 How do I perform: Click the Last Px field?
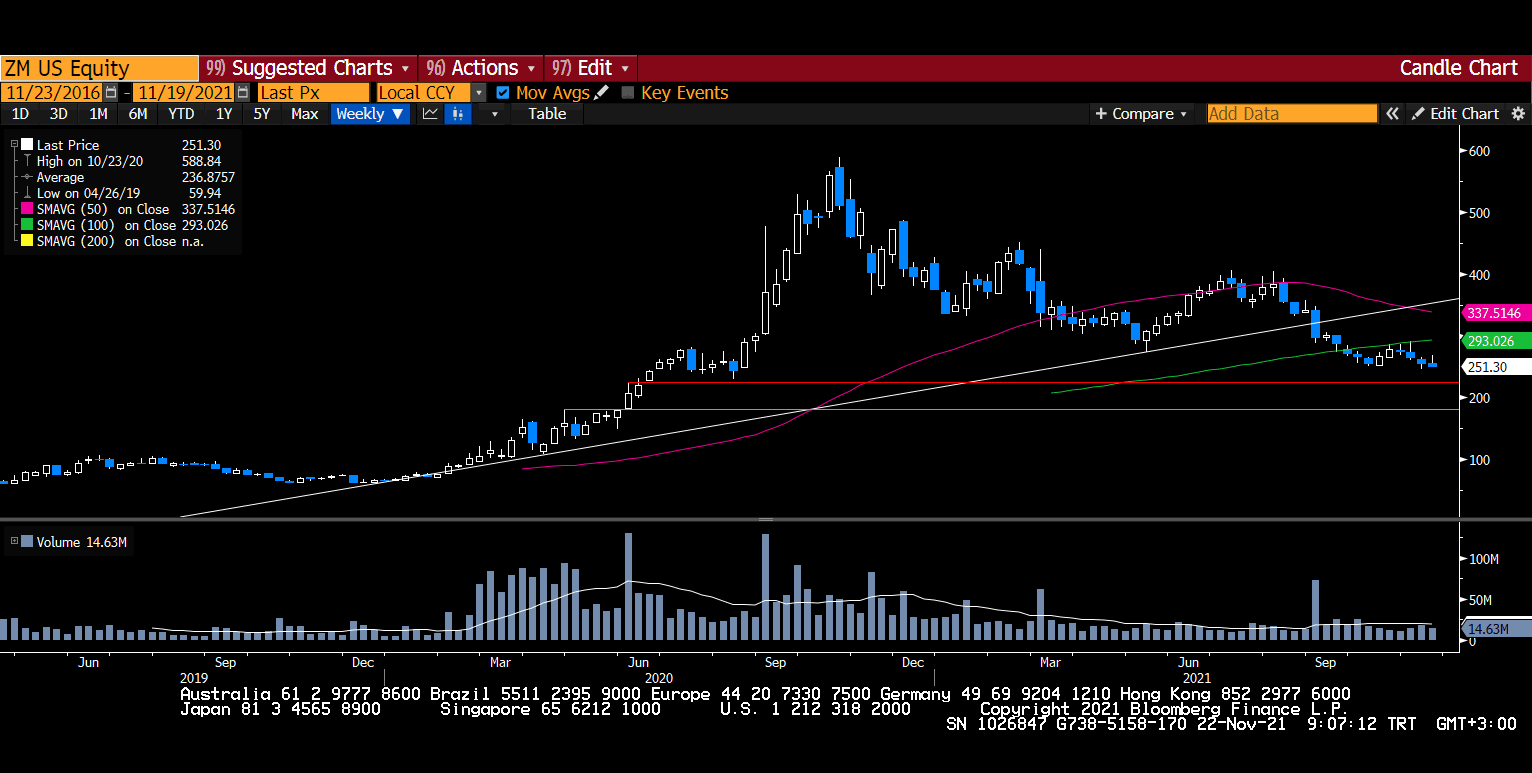tap(313, 92)
